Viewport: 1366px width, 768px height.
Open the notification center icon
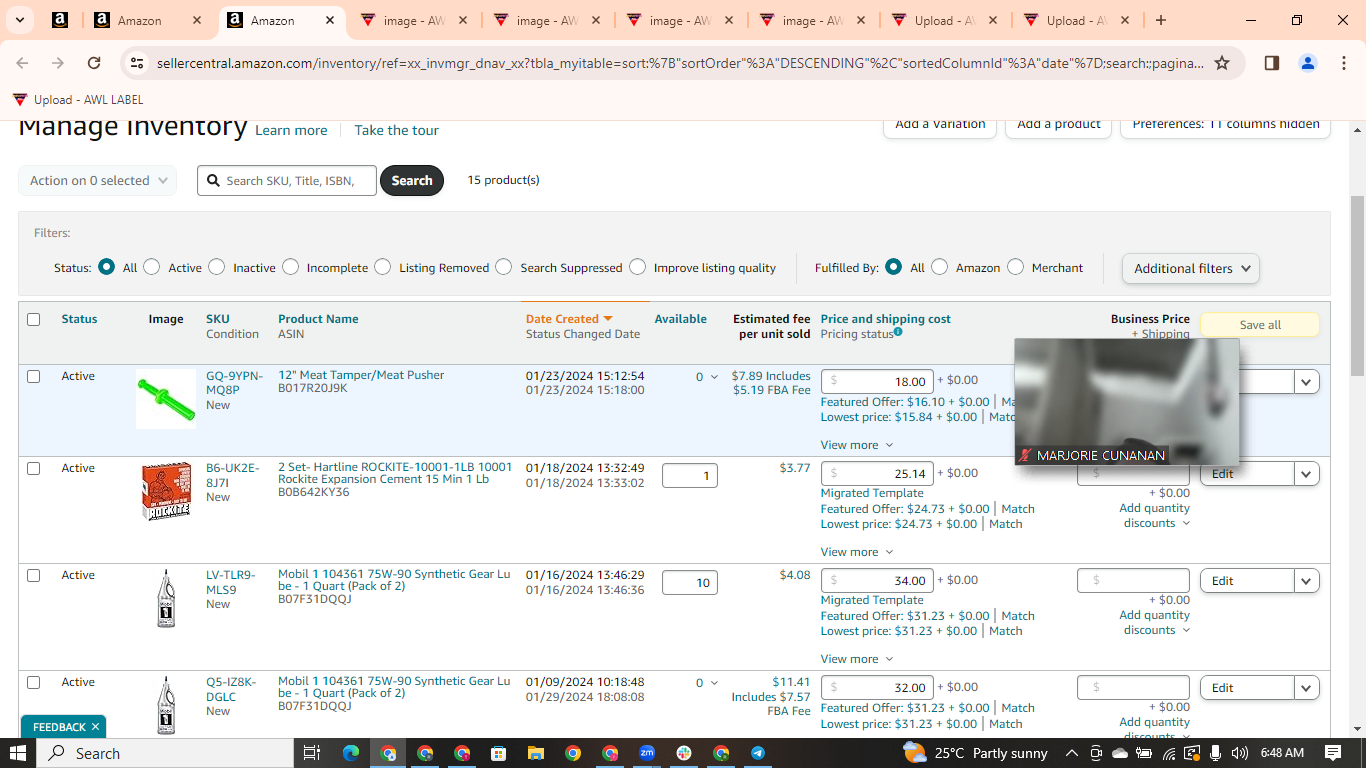[1333, 753]
